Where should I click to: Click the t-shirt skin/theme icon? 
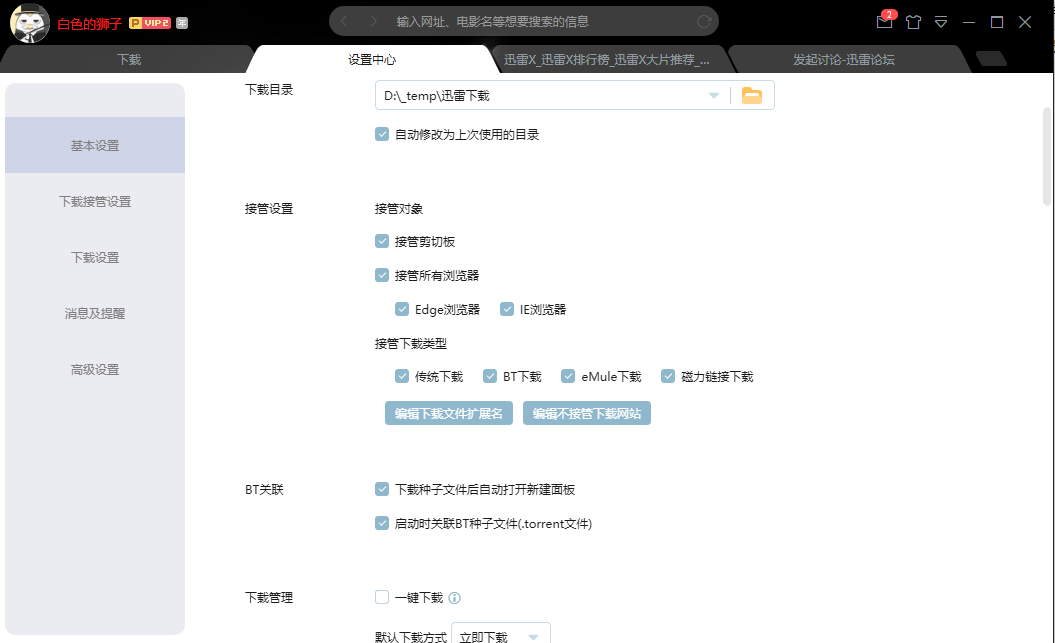(913, 21)
